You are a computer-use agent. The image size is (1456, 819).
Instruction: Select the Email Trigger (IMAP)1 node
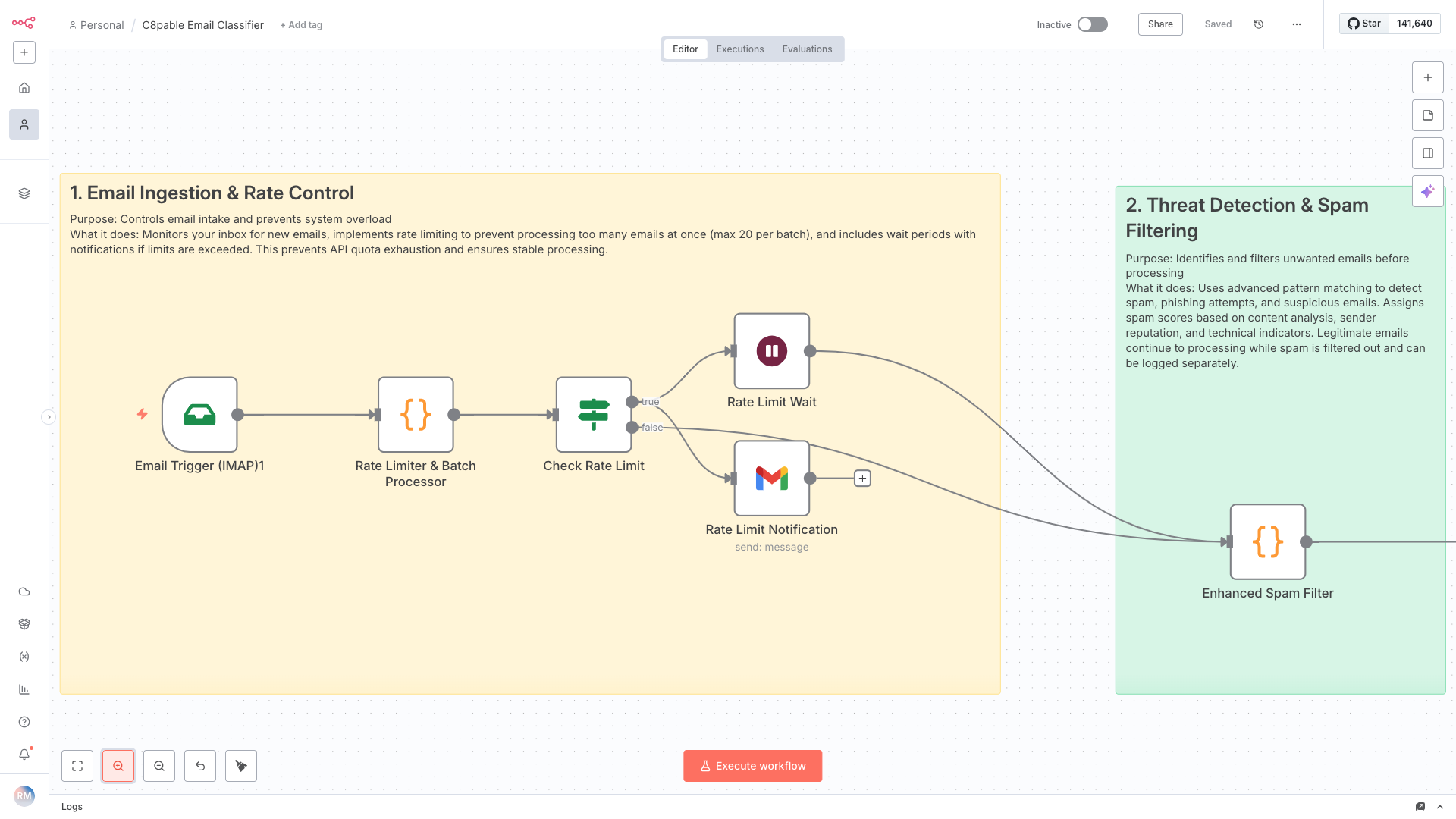[199, 415]
